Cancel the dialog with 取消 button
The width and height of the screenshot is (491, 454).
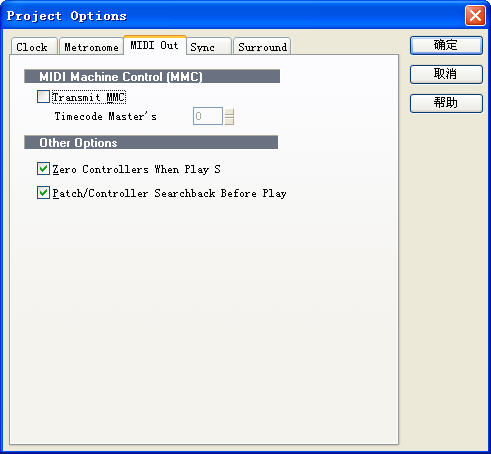click(446, 74)
